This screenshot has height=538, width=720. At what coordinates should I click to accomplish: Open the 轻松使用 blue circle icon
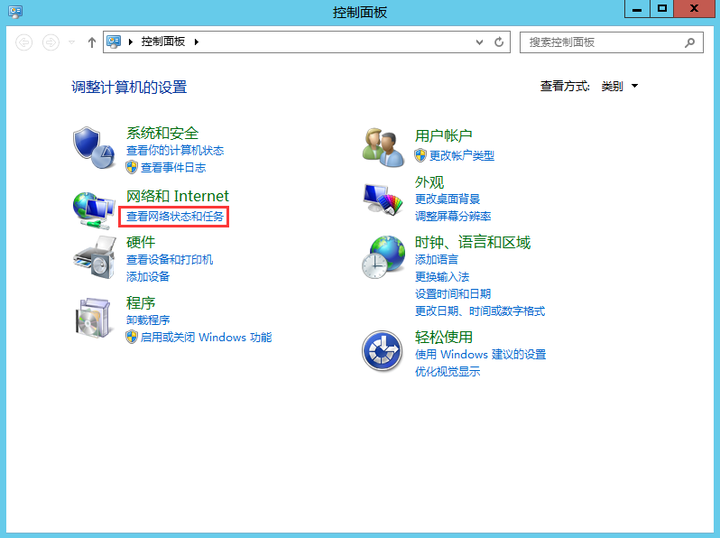click(x=382, y=351)
